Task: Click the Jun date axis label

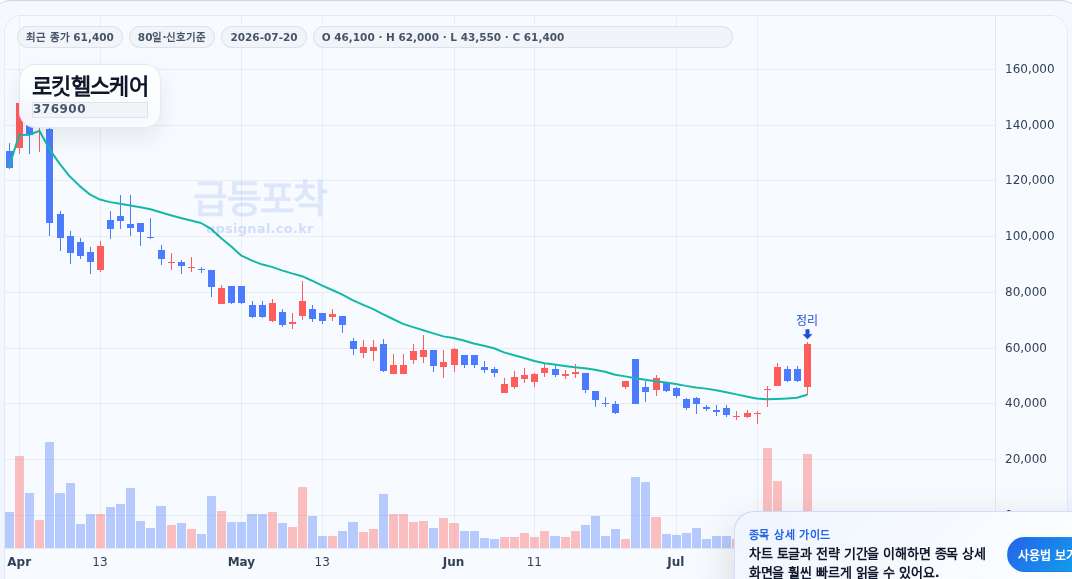Action: coord(453,562)
